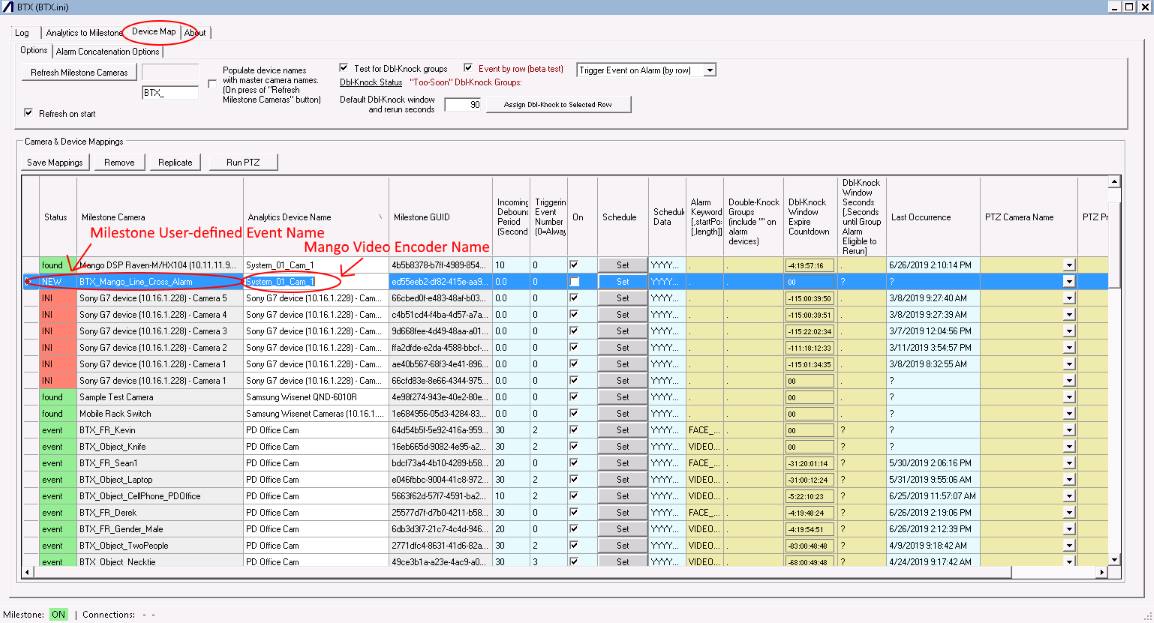
Task: Open PTZ Camera Name dropdown for Mango DSP Raven row
Action: click(x=1069, y=265)
